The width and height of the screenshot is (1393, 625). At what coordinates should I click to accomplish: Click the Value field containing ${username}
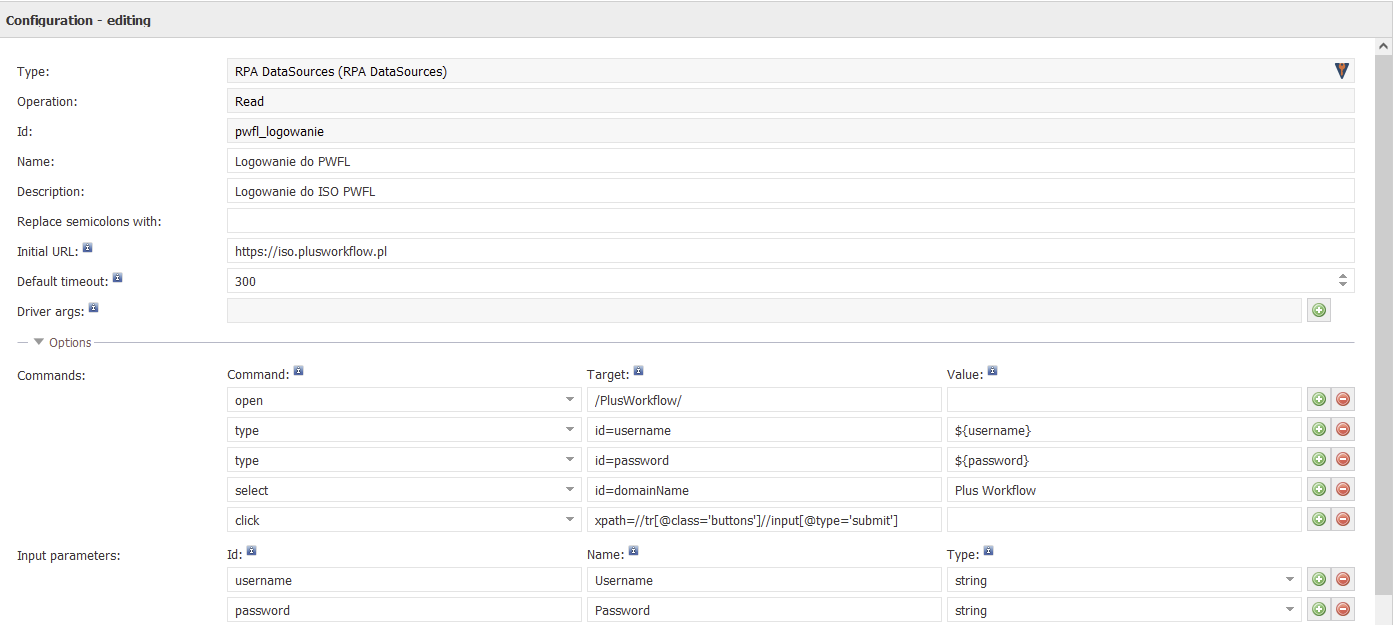(x=1124, y=430)
